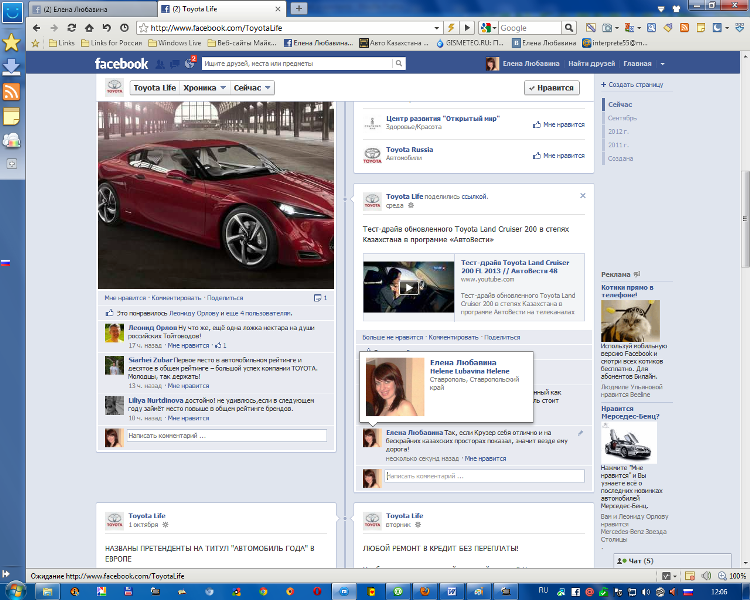Image resolution: width=750 pixels, height=600 pixels.
Task: Click Комментировать under the car photo
Action: tap(176, 298)
